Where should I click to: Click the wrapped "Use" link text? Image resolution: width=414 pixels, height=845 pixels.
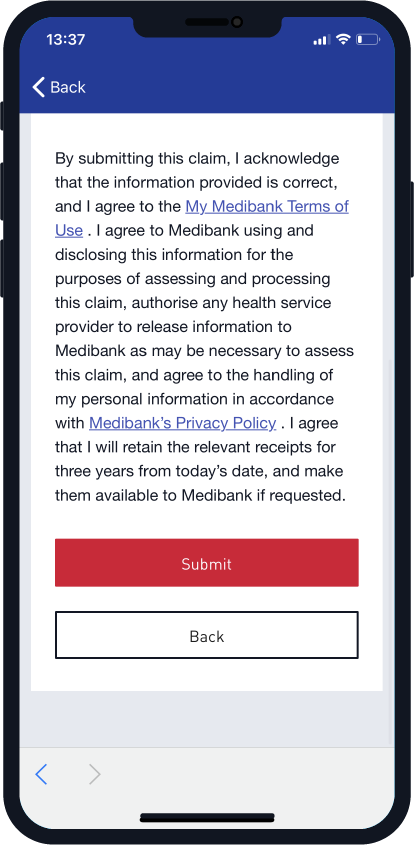point(69,231)
